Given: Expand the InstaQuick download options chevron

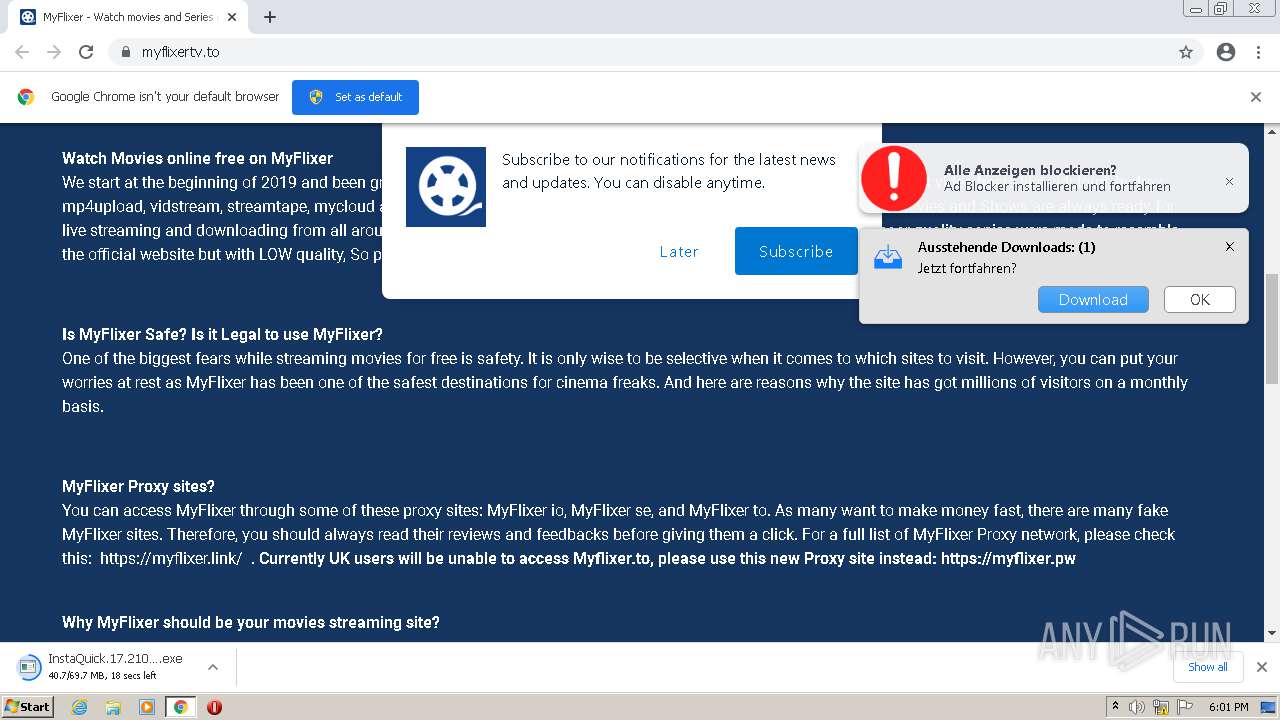Looking at the screenshot, I should (x=212, y=667).
